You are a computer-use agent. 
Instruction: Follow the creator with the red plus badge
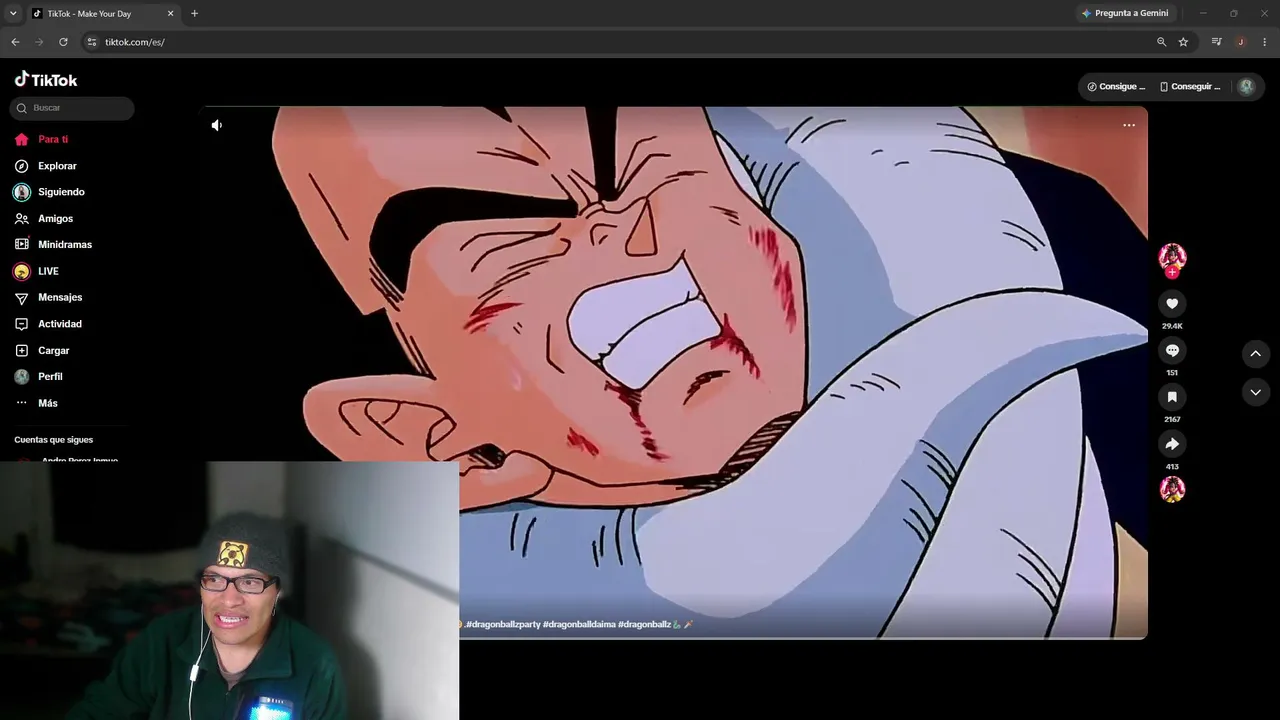[1172, 272]
